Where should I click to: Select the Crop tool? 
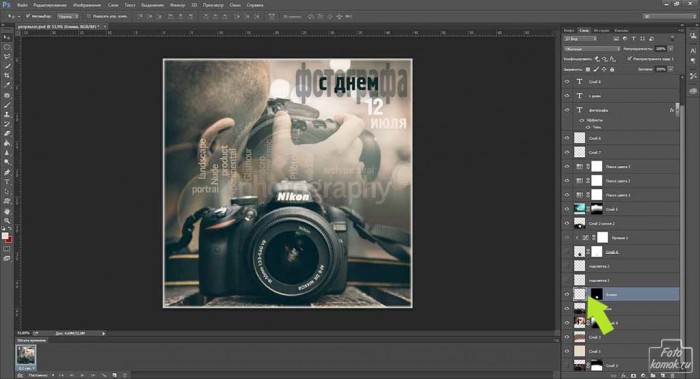(6, 76)
